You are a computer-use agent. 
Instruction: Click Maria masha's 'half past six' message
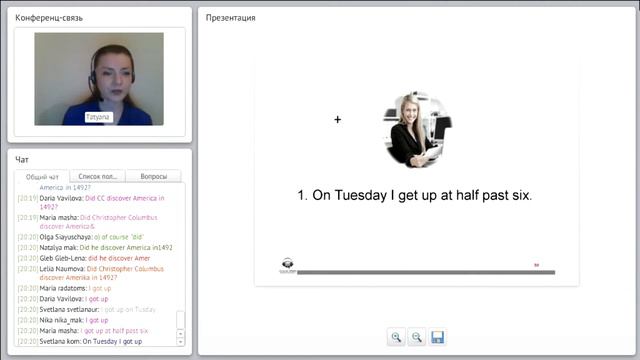(83, 331)
